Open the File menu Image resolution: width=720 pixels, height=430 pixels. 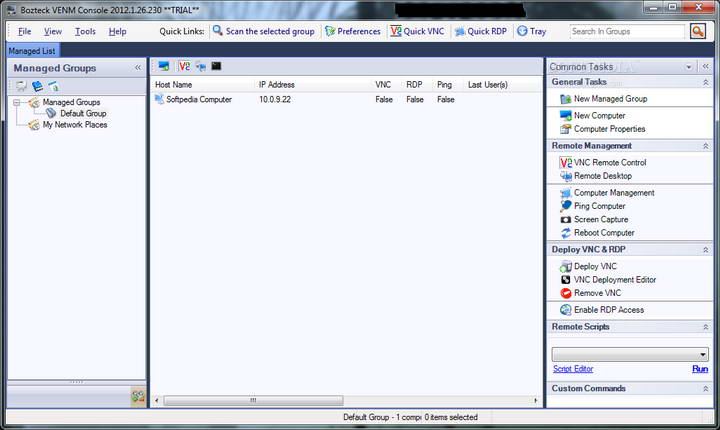[x=24, y=31]
